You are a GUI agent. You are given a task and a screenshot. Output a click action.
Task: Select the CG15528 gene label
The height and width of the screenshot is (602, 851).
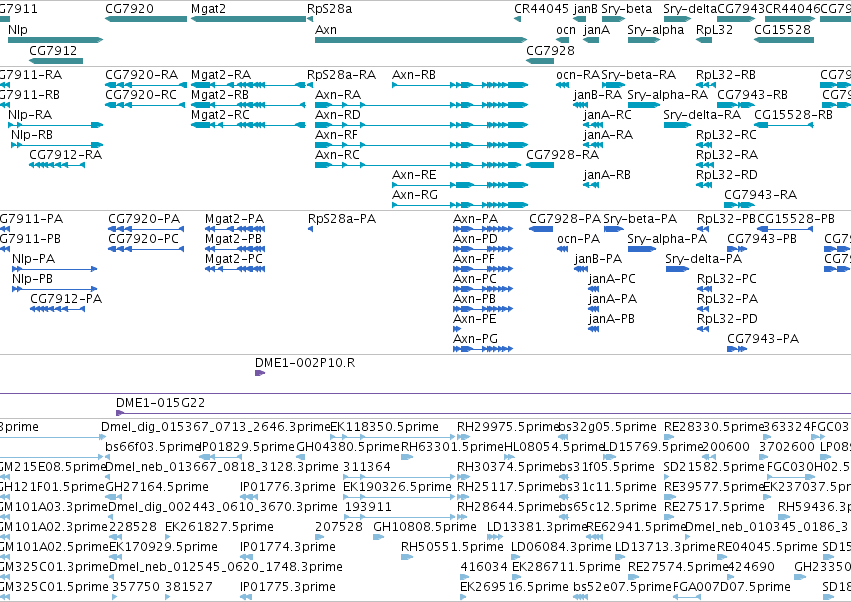tap(782, 30)
